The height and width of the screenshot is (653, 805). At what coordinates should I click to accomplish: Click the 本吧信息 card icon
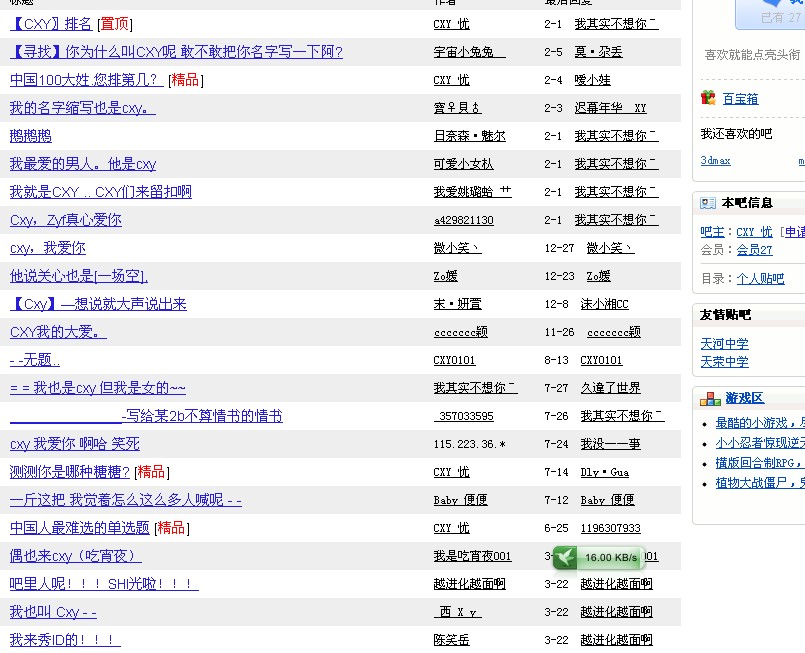(707, 203)
